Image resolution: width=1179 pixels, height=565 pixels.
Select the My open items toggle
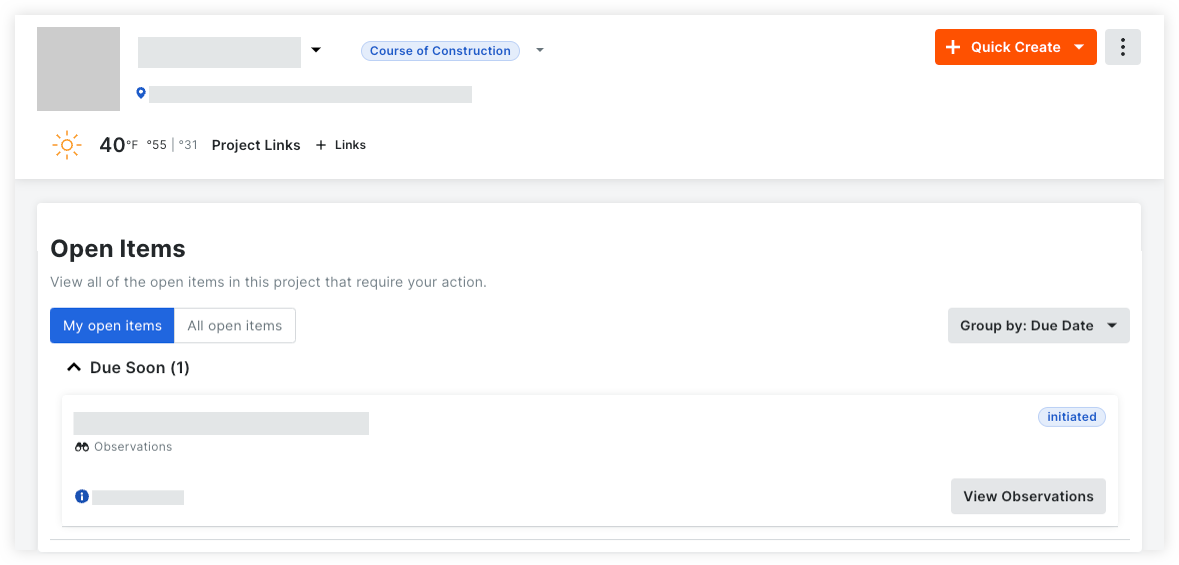112,326
